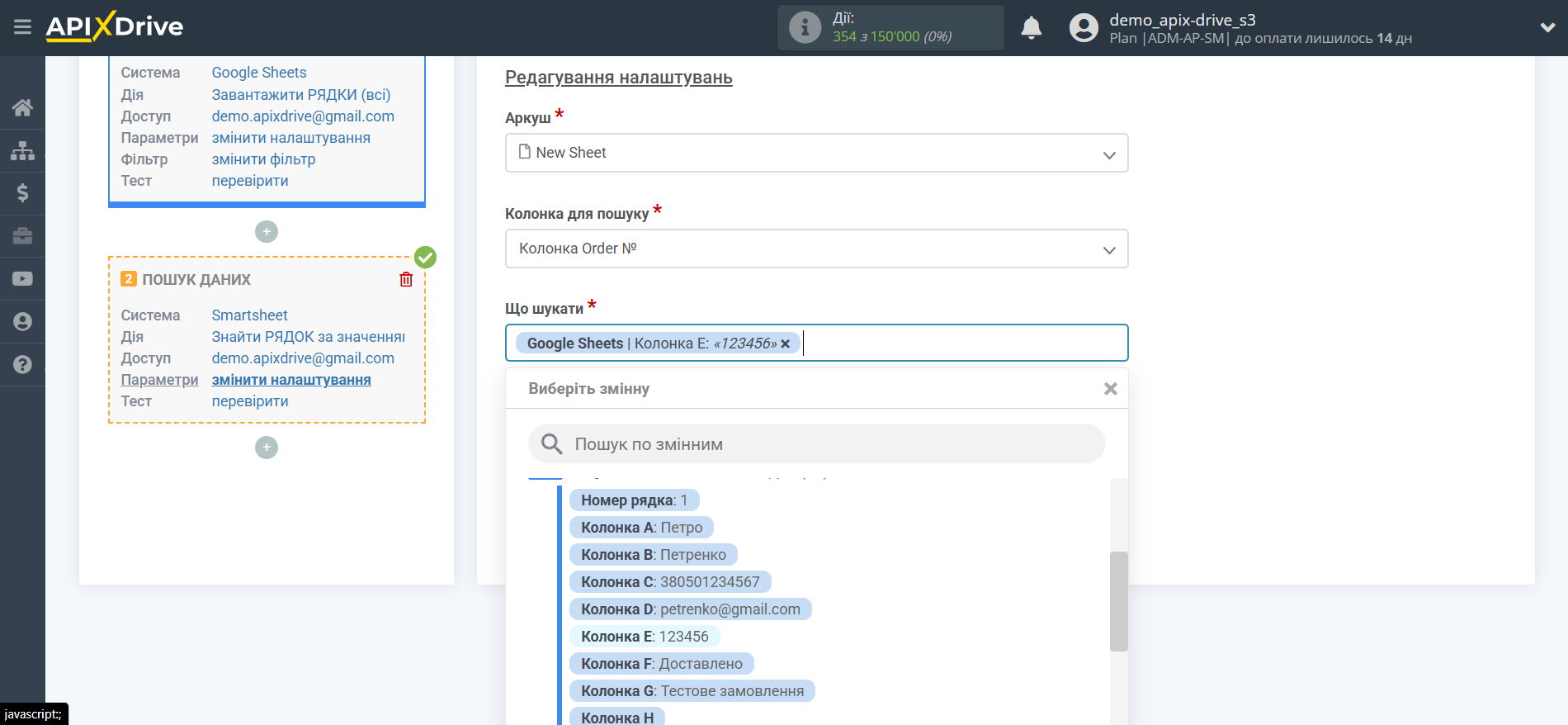The width and height of the screenshot is (1568, 725).
Task: Click the ПОШУК ДАНИХ block title
Action: [196, 280]
